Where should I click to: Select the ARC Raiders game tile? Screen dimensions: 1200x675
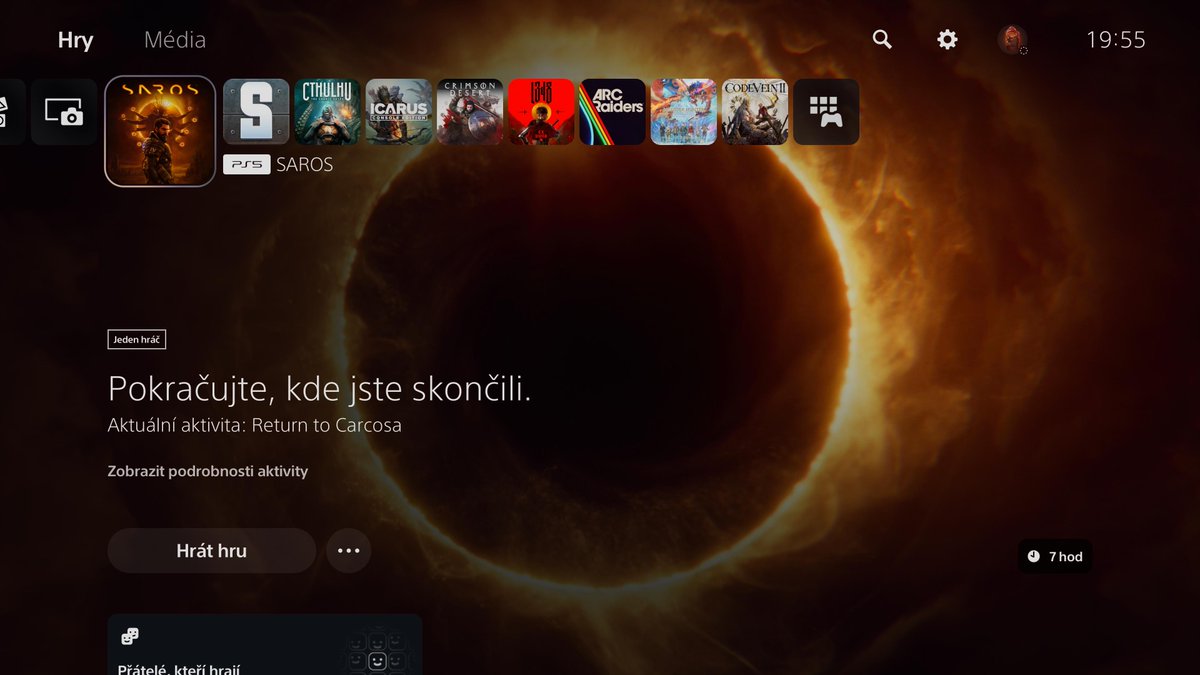click(x=612, y=112)
